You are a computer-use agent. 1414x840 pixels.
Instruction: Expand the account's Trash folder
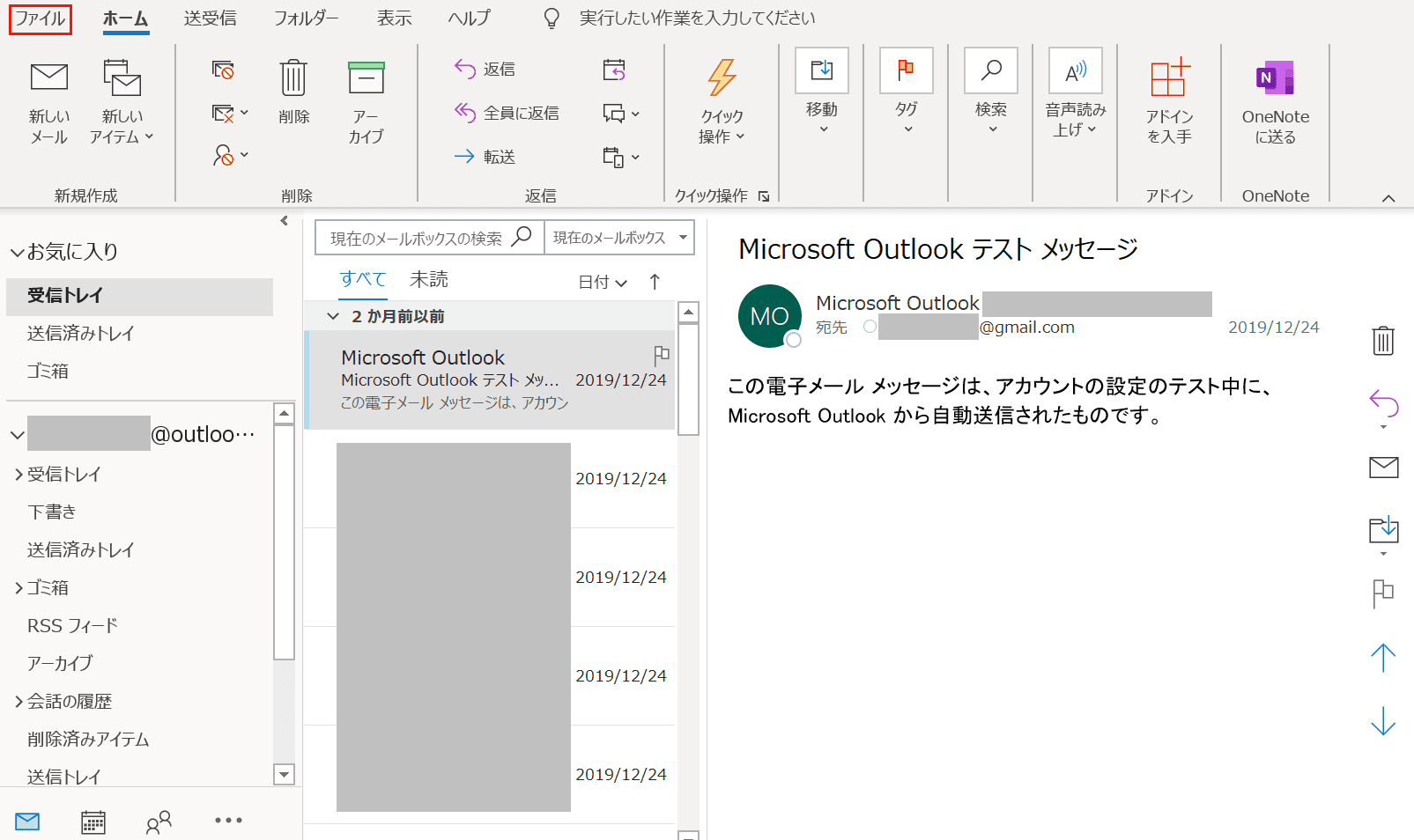tap(19, 588)
